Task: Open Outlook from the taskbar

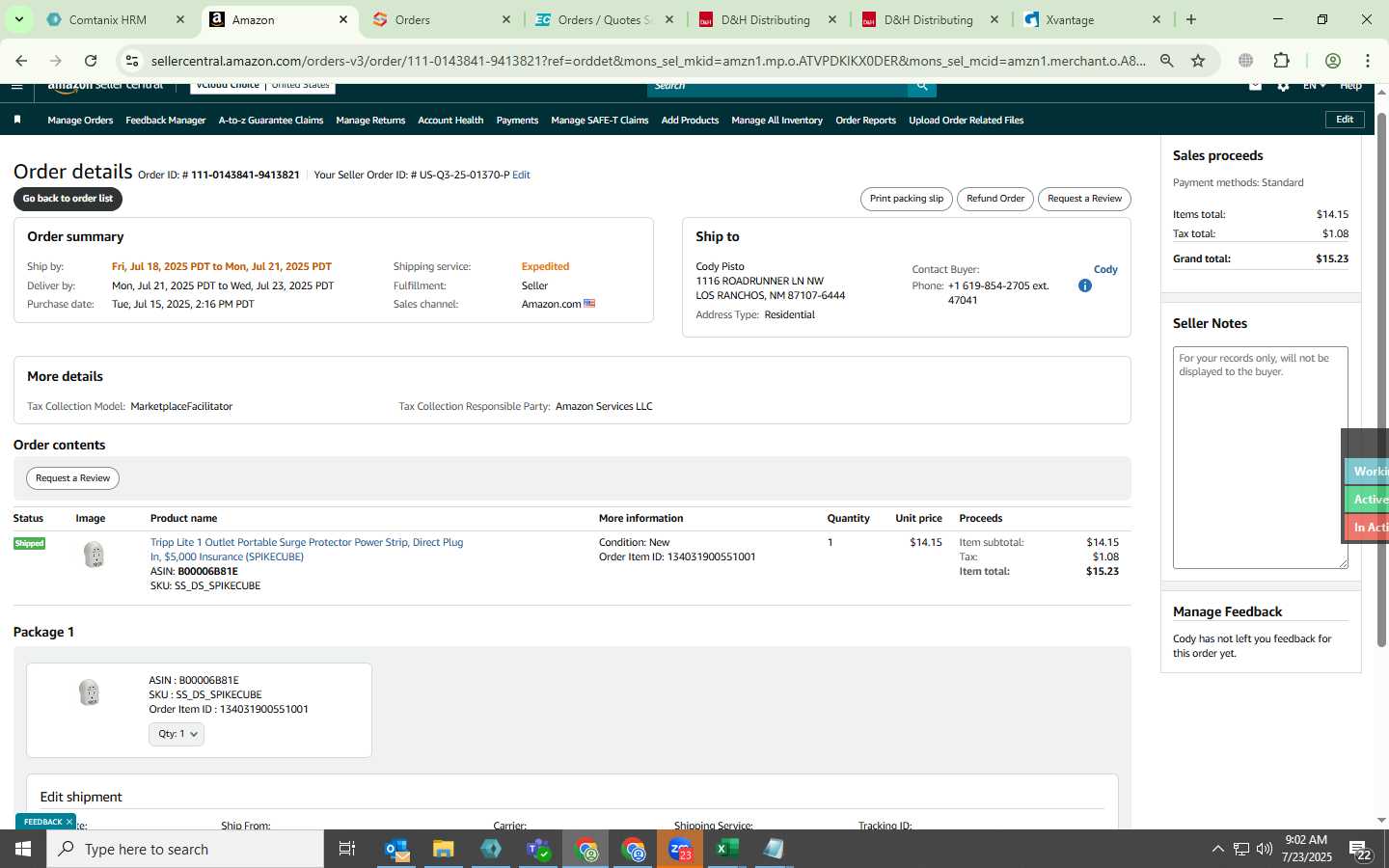Action: (x=396, y=849)
